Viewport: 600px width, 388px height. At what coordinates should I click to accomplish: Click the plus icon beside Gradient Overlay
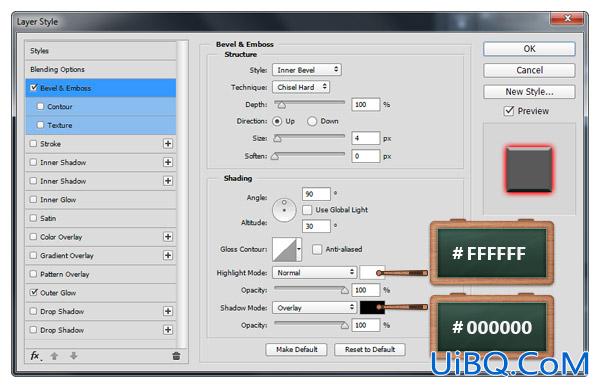pos(168,255)
